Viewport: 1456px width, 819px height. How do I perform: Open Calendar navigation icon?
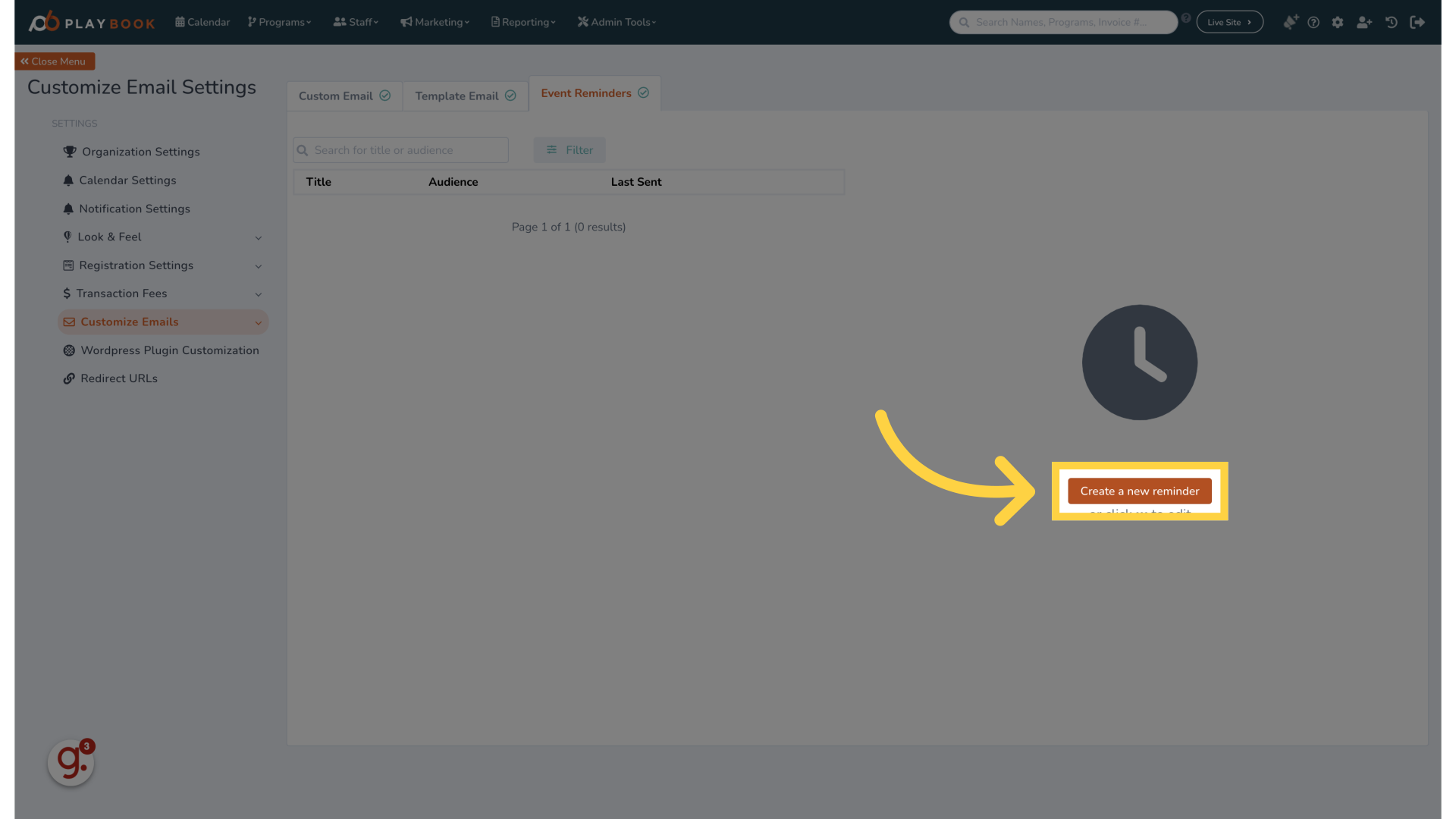click(180, 22)
